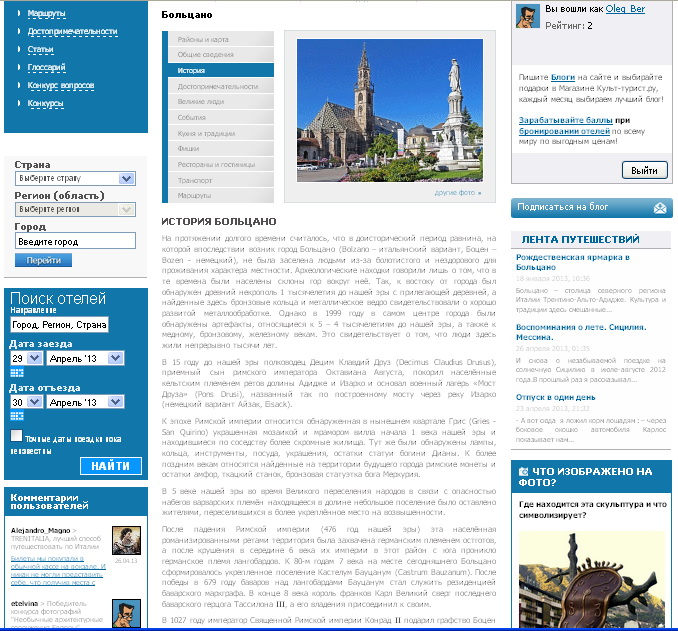Image resolution: width=678 pixels, height=631 pixels.
Task: Open Bolzano cathedral main photo
Action: coord(390,110)
